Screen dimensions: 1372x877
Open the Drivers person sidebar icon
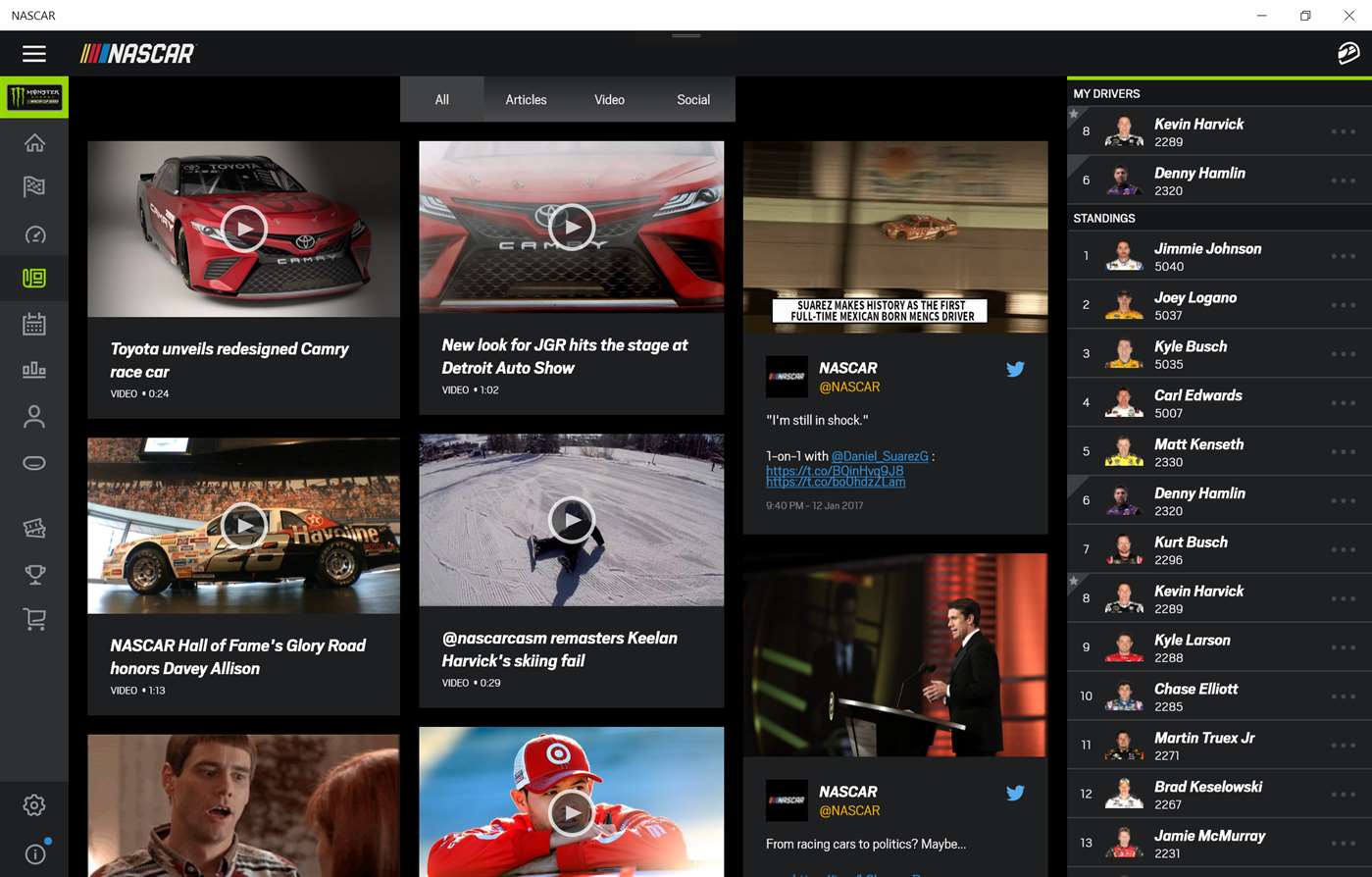click(x=34, y=417)
